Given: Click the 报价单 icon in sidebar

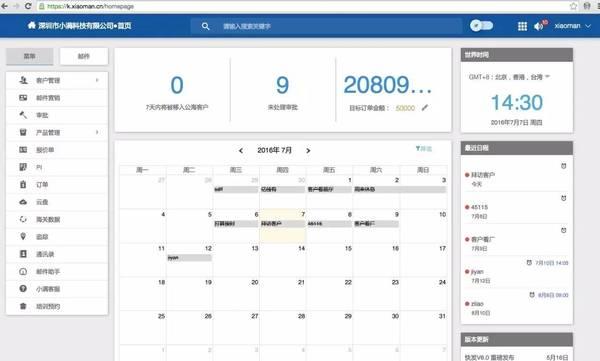Looking at the screenshot, I should point(23,150).
